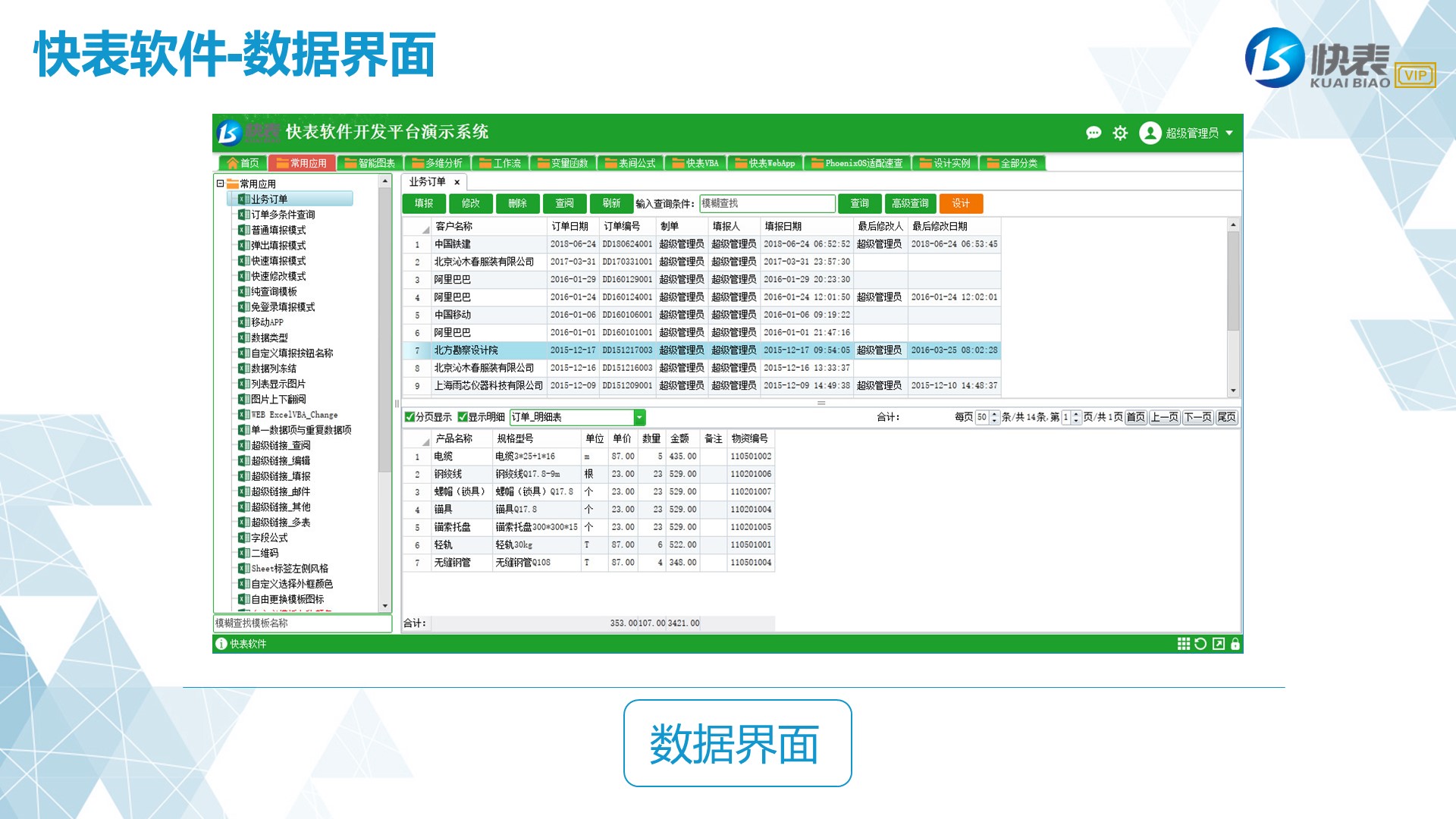Toggle the 分页显示 checkbox
The height and width of the screenshot is (819, 1456).
click(409, 417)
